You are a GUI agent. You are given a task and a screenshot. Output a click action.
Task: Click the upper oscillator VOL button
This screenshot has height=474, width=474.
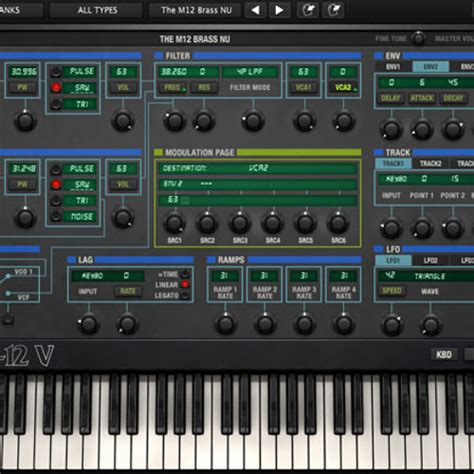[123, 87]
